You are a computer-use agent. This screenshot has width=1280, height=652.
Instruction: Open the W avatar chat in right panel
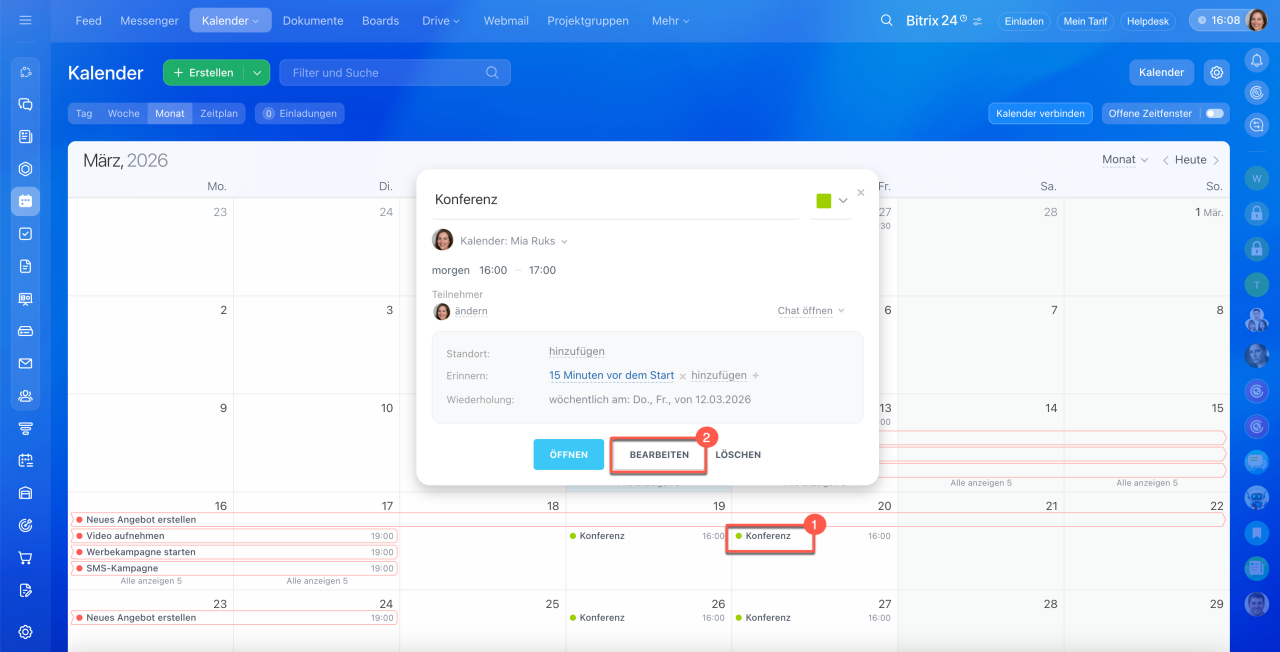[1257, 178]
